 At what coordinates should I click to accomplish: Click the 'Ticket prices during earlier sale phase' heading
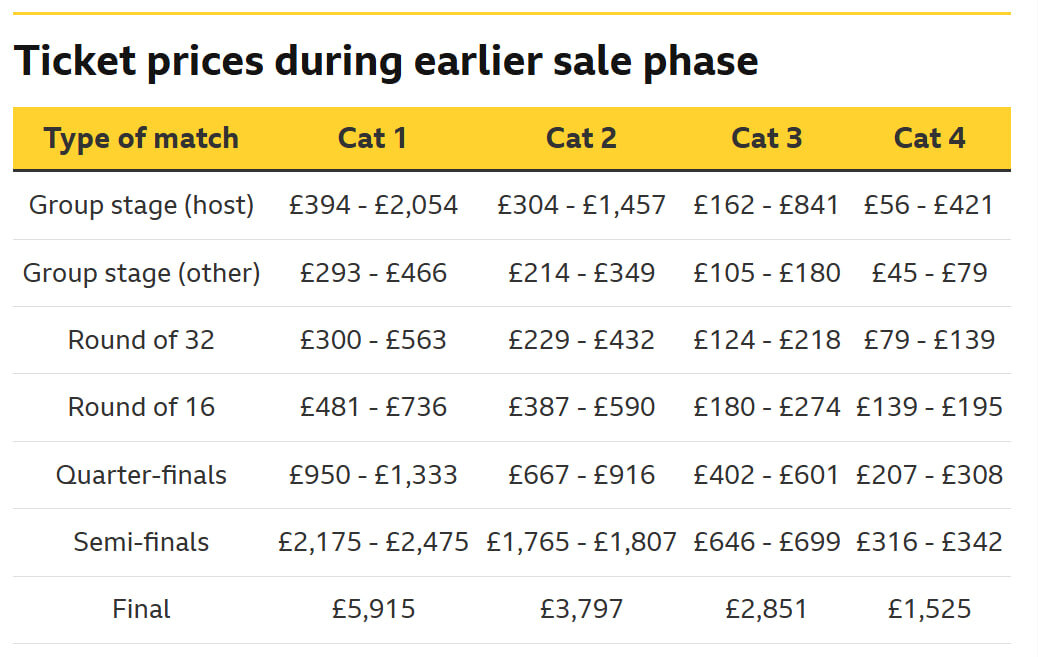386,62
